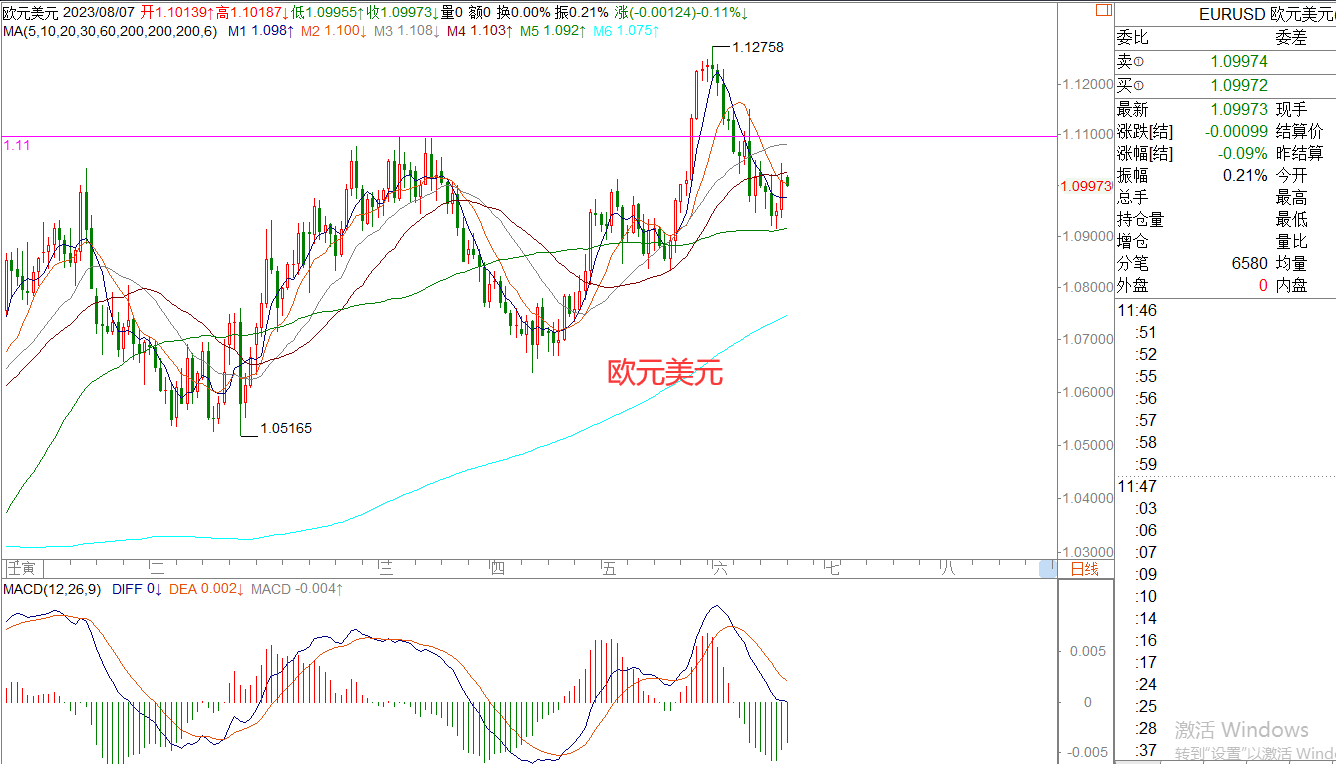Open the MACD(12,26,9) indicator settings

pyautogui.click(x=51, y=589)
